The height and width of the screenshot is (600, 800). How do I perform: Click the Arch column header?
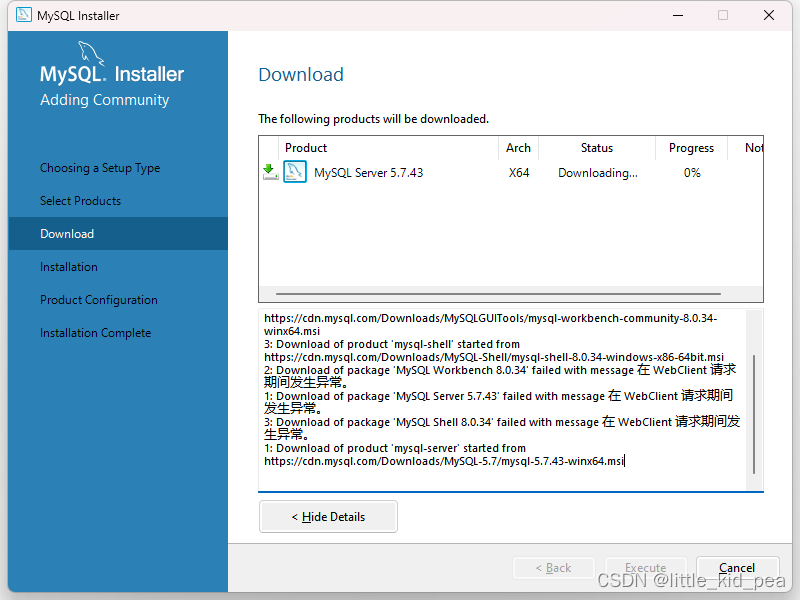(518, 148)
